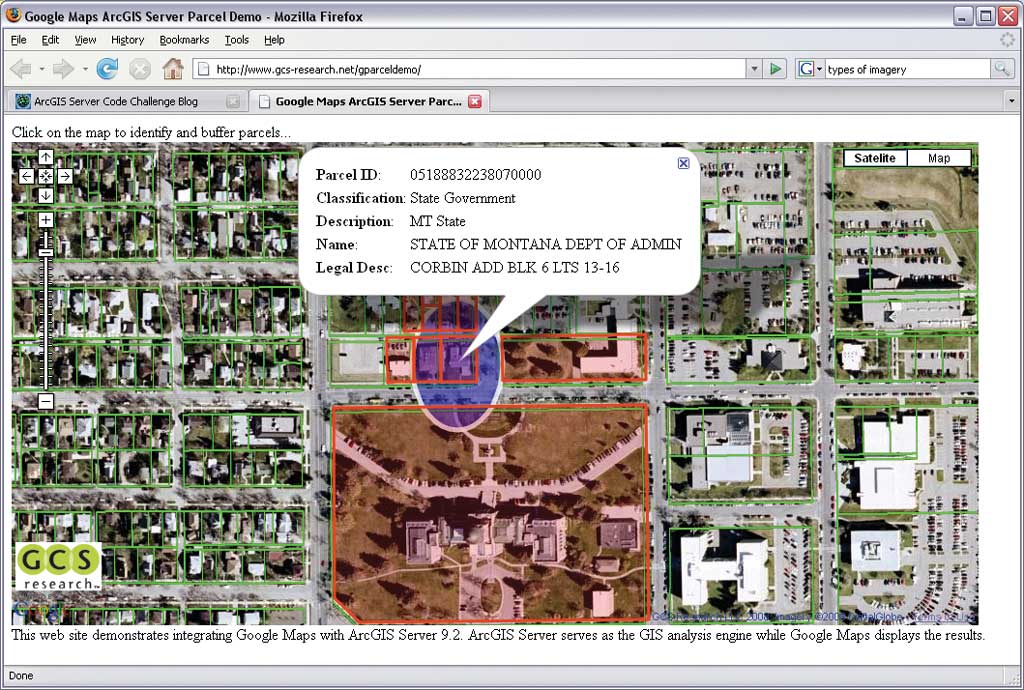Click the Parcel ID value 05188832238070000
1024x690 pixels.
coord(475,174)
